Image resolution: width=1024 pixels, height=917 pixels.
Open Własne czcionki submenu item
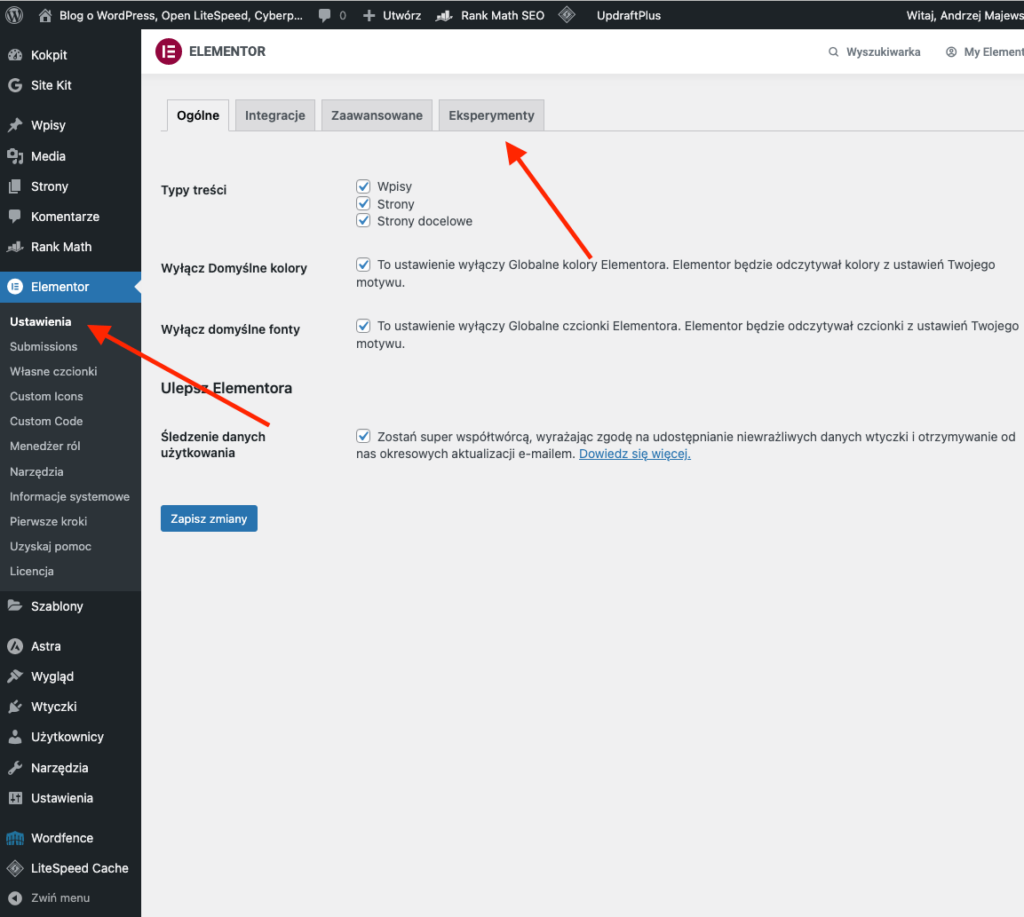click(x=54, y=371)
